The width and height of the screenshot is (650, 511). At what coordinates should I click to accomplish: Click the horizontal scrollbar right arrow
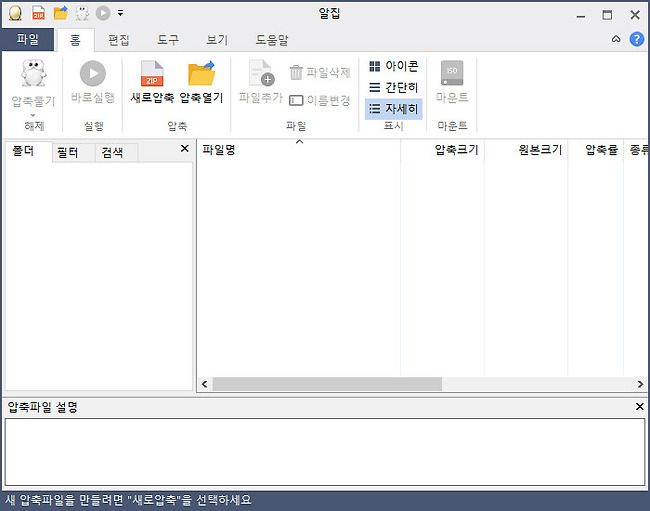tap(640, 384)
